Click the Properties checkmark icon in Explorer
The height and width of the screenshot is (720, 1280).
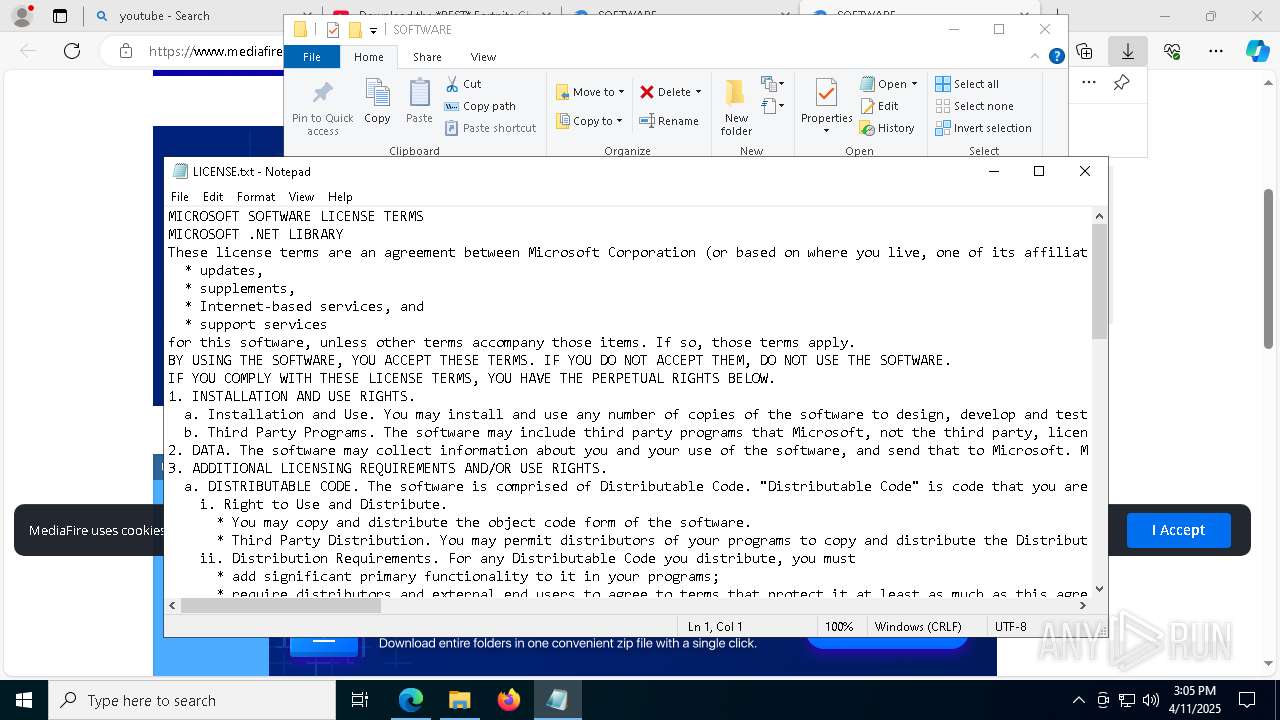click(x=826, y=94)
